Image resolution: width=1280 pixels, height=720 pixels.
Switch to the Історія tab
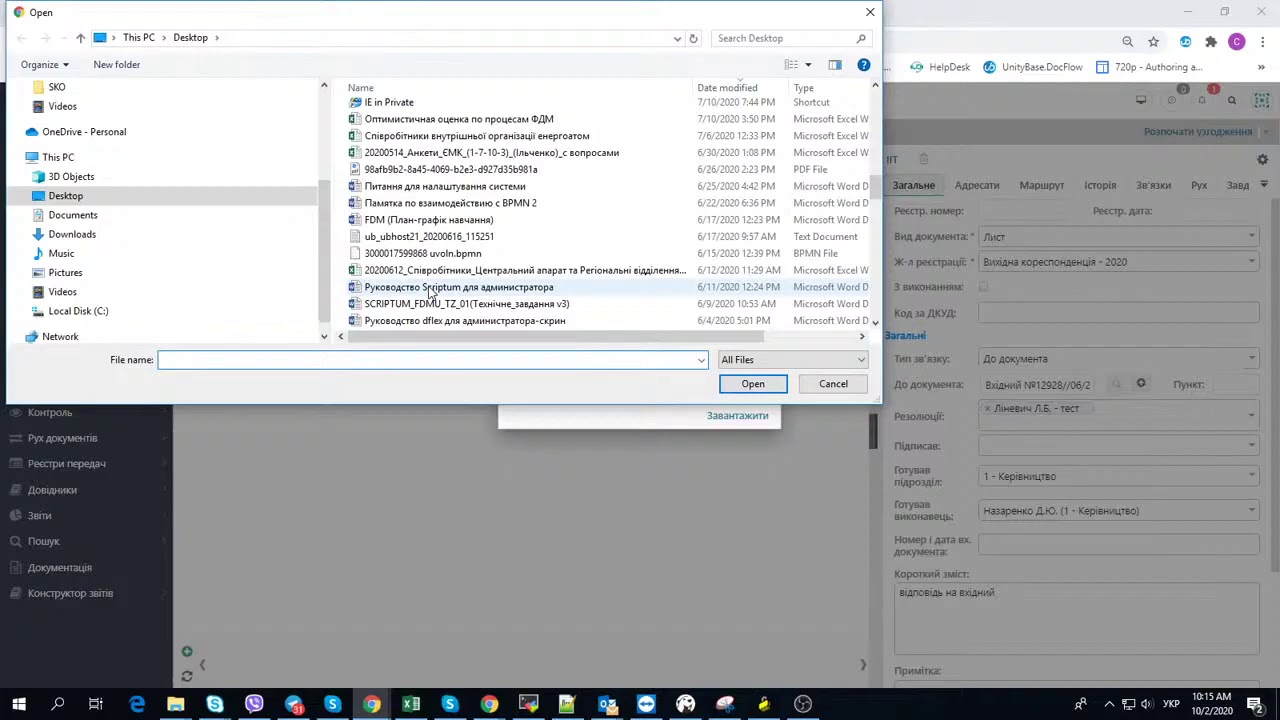pyautogui.click(x=1100, y=186)
